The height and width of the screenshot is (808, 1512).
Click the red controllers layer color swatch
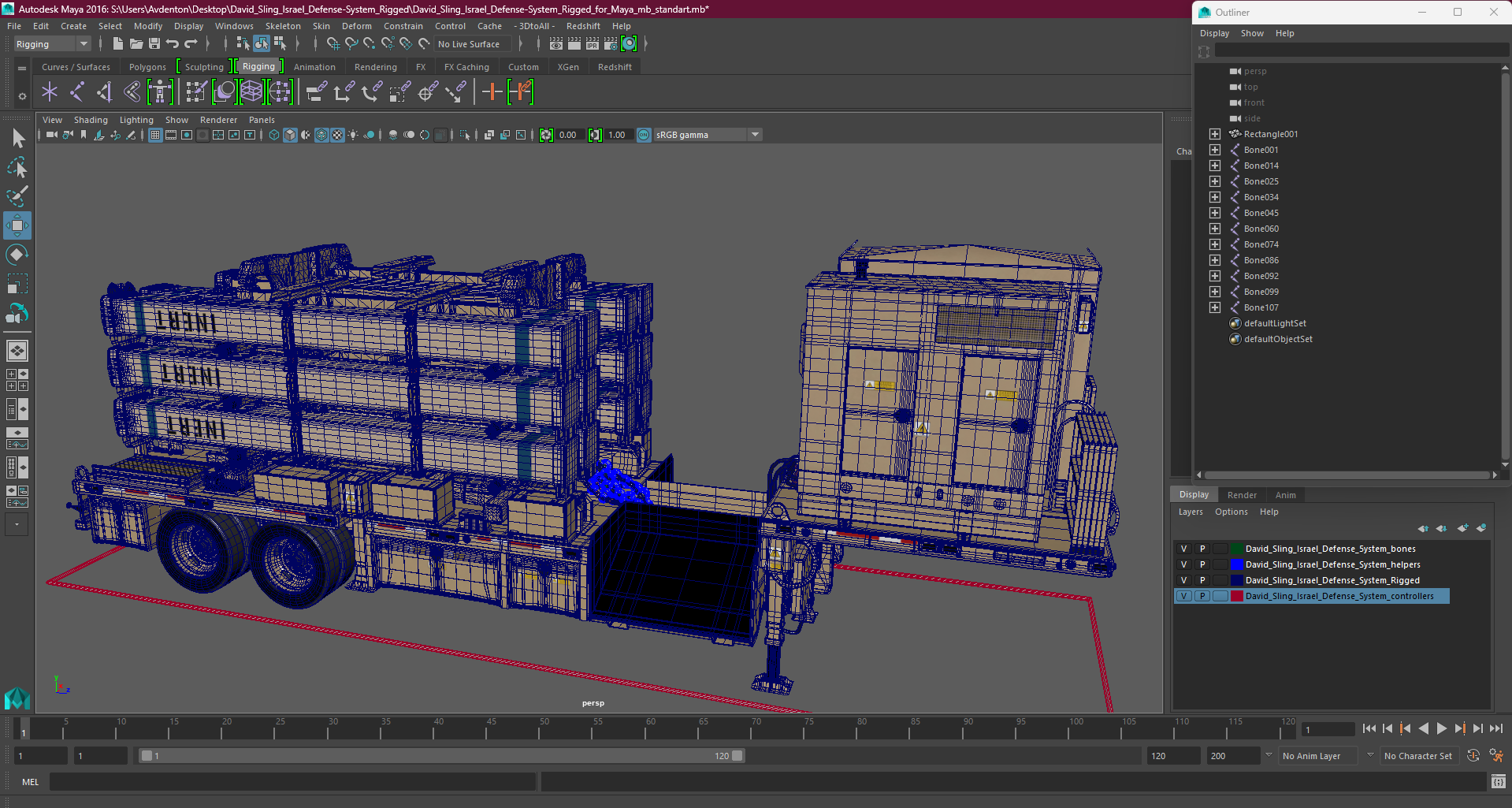1236,596
